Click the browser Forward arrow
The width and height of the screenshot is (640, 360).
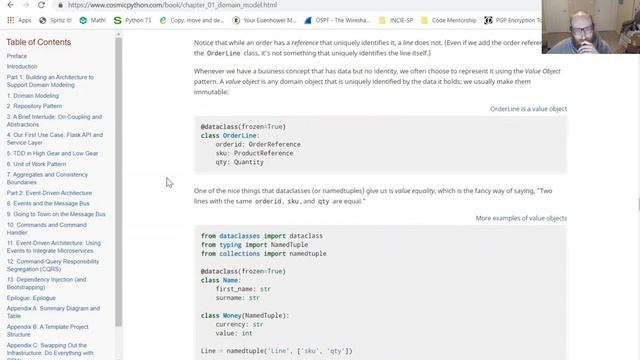point(26,5)
